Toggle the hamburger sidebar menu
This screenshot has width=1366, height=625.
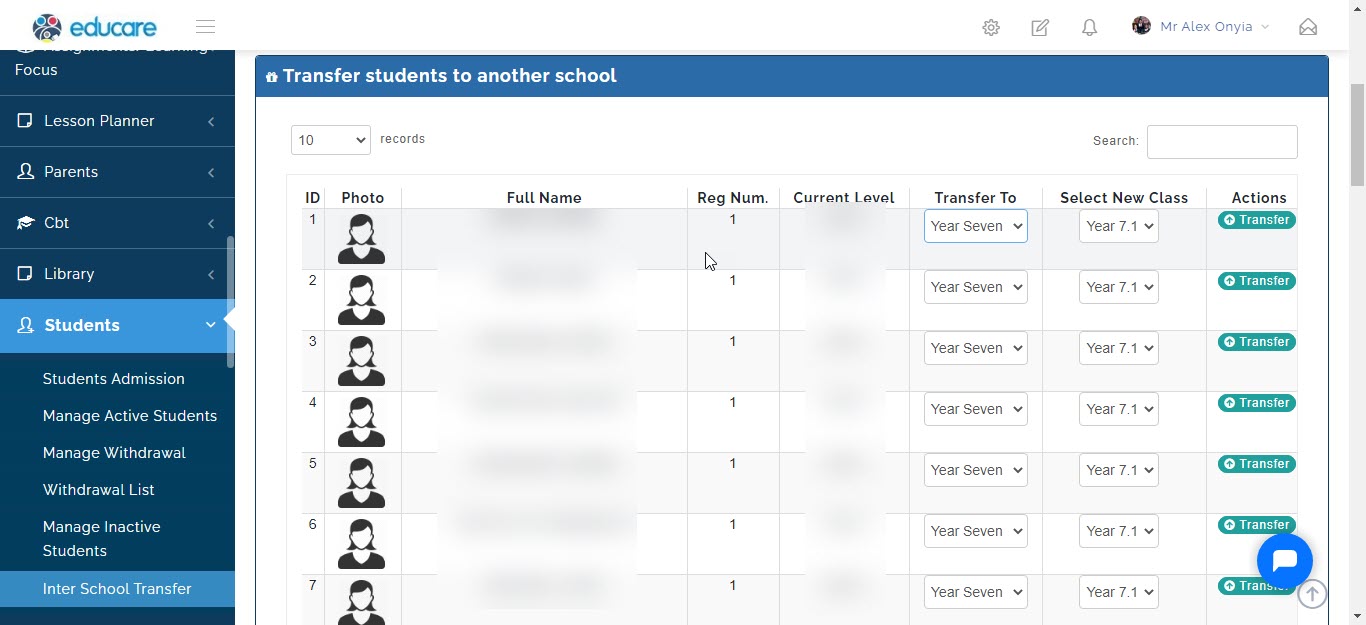(x=205, y=27)
